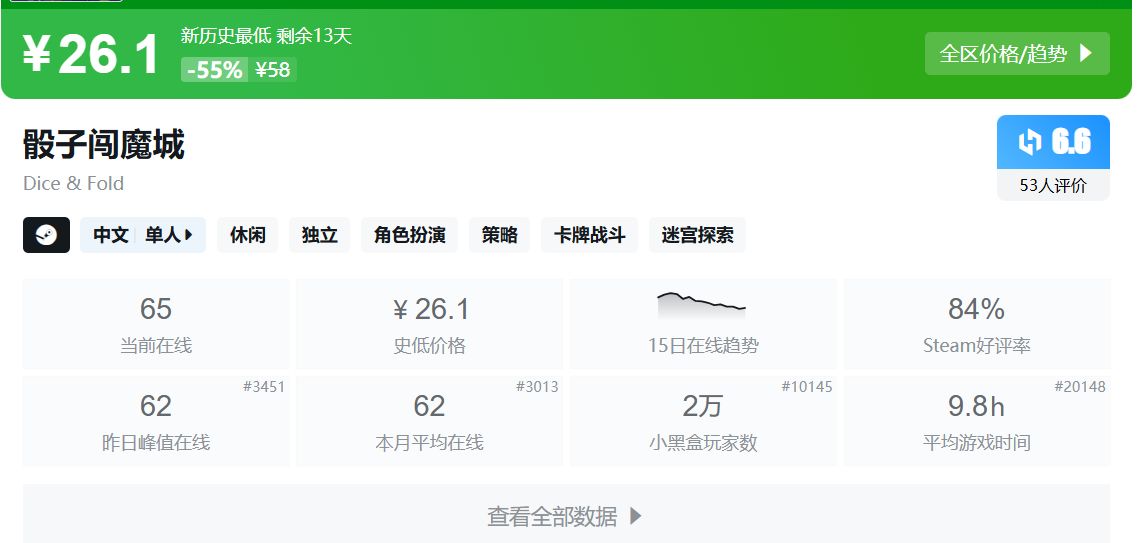Open 全区价格/趋势 regional price trends

coord(1017,53)
